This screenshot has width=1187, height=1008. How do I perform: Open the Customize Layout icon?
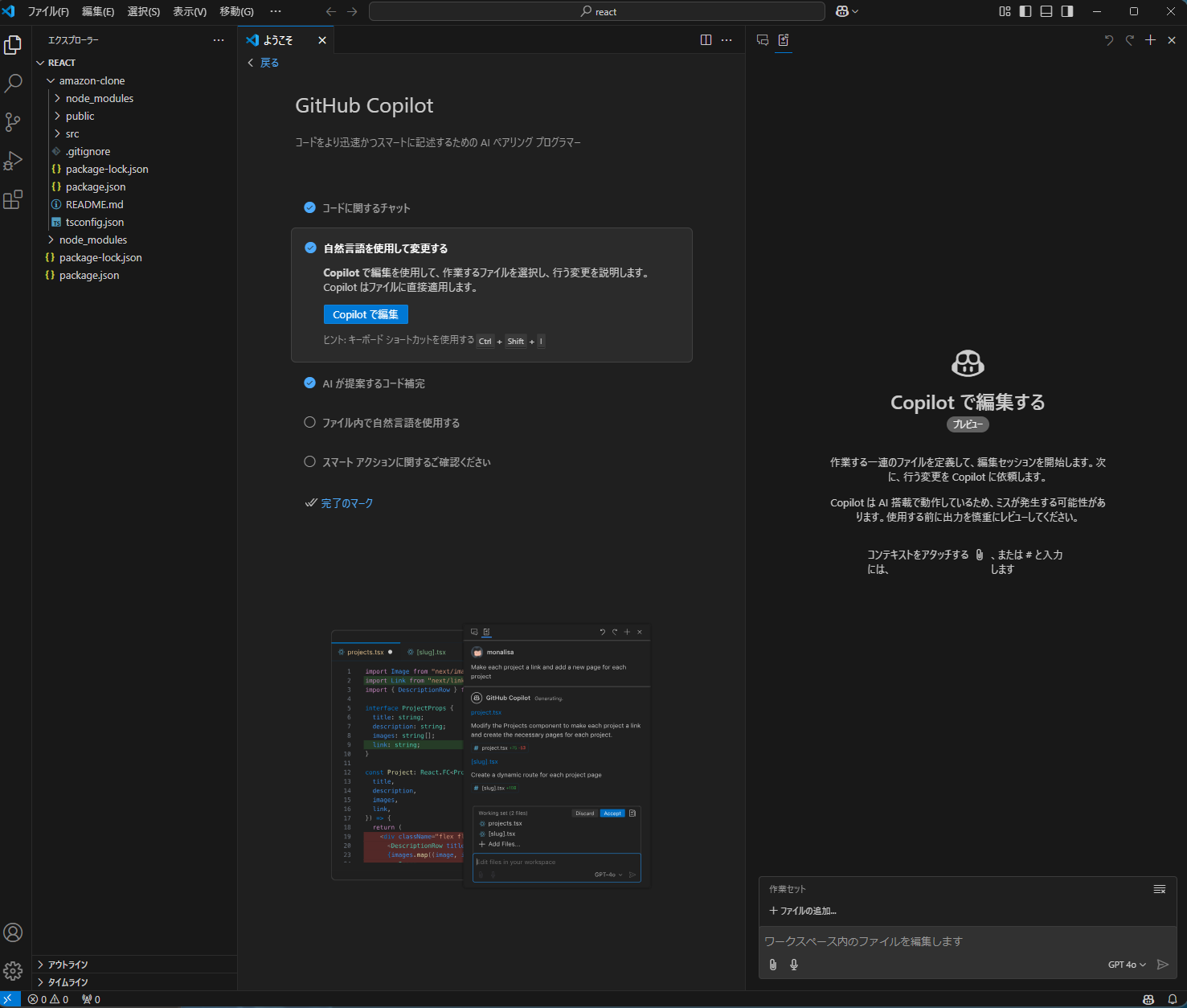coord(1005,11)
